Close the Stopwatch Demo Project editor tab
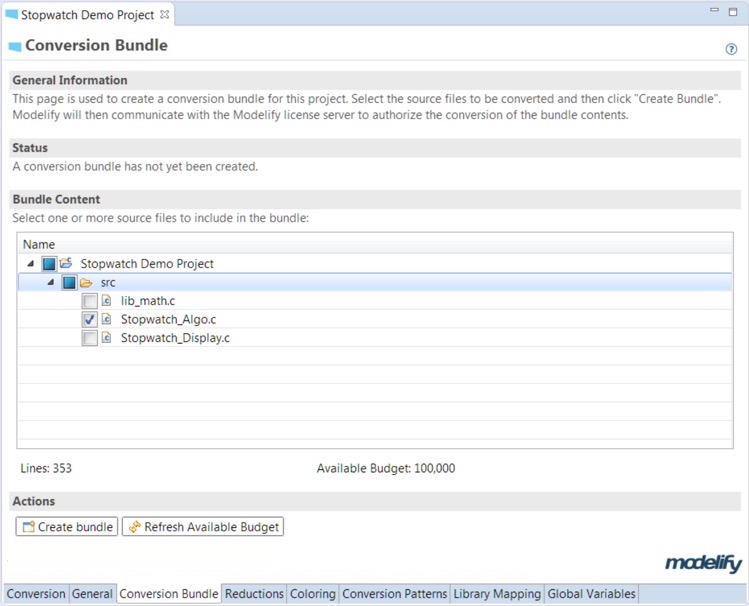Image resolution: width=749 pixels, height=606 pixels. coord(165,14)
